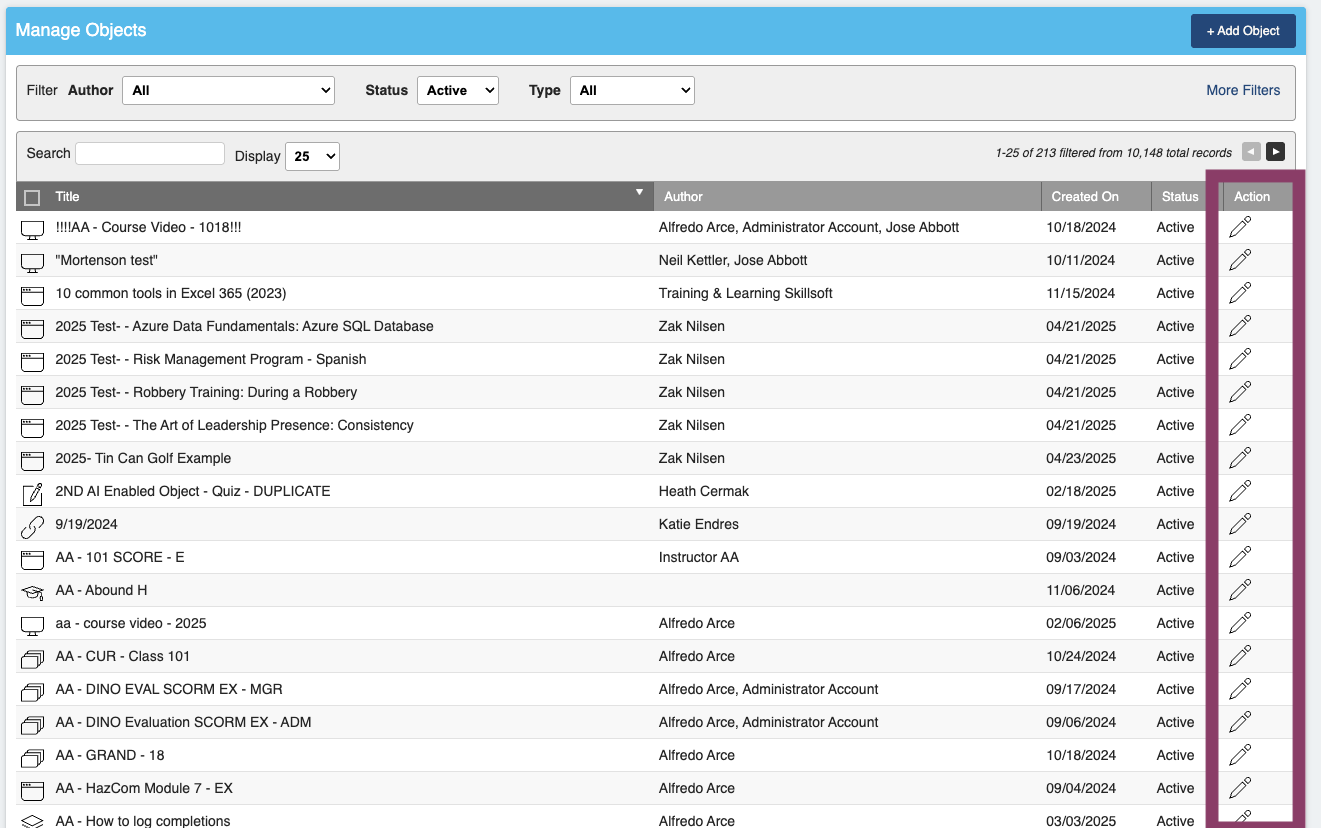Click the chain link icon beside 9/19/2024

(x=33, y=526)
